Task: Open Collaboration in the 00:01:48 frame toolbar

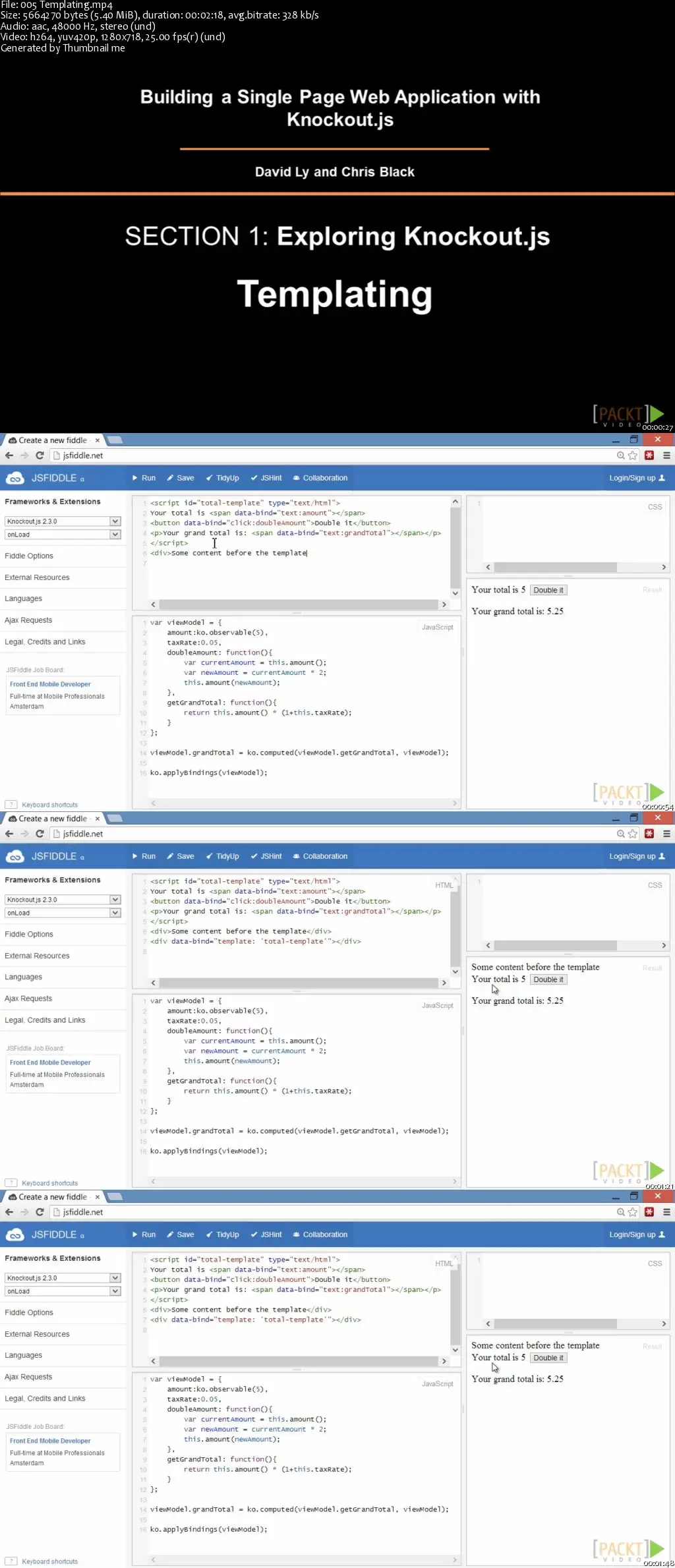Action: tap(320, 1234)
